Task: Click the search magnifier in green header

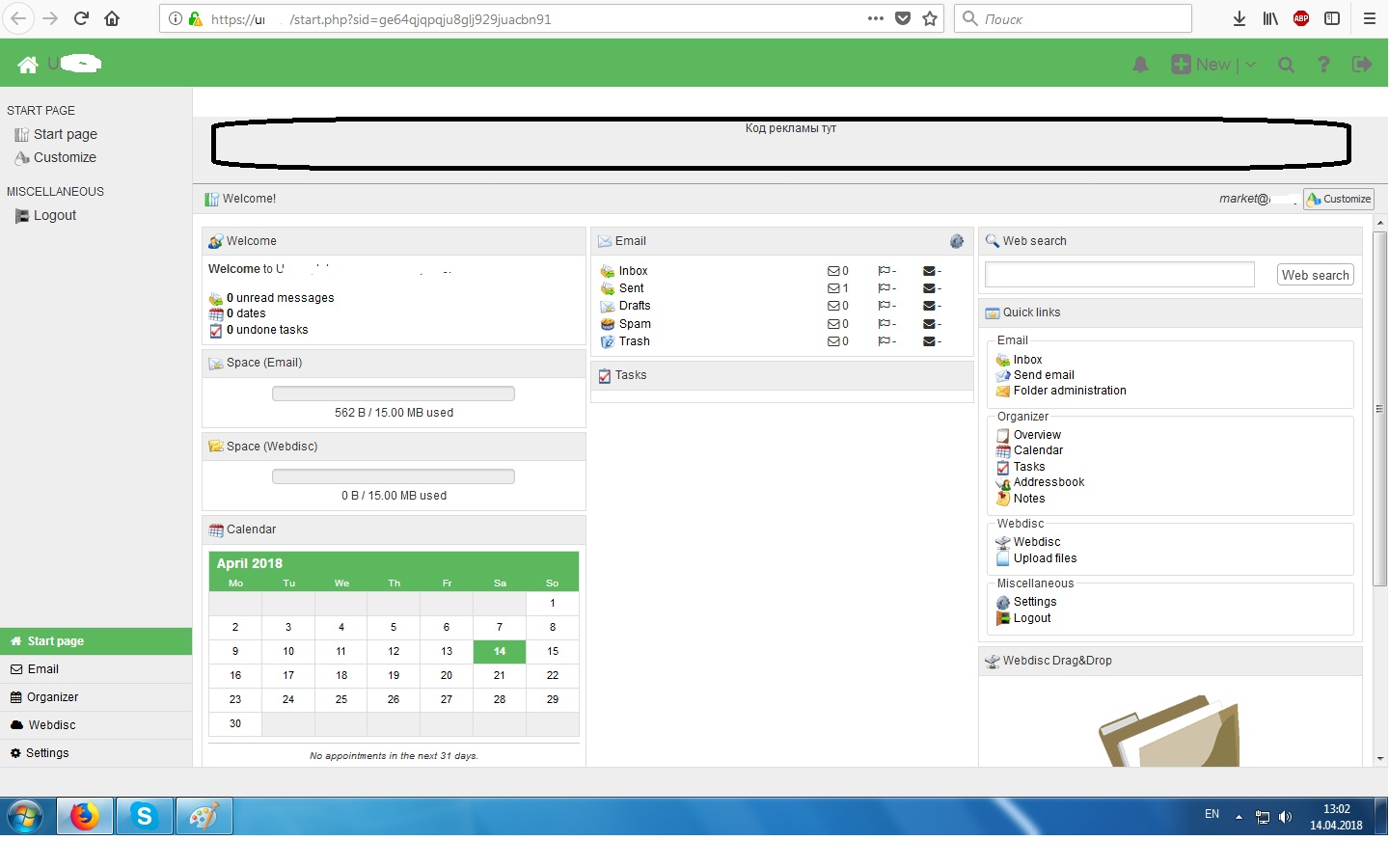Action: coord(1286,65)
